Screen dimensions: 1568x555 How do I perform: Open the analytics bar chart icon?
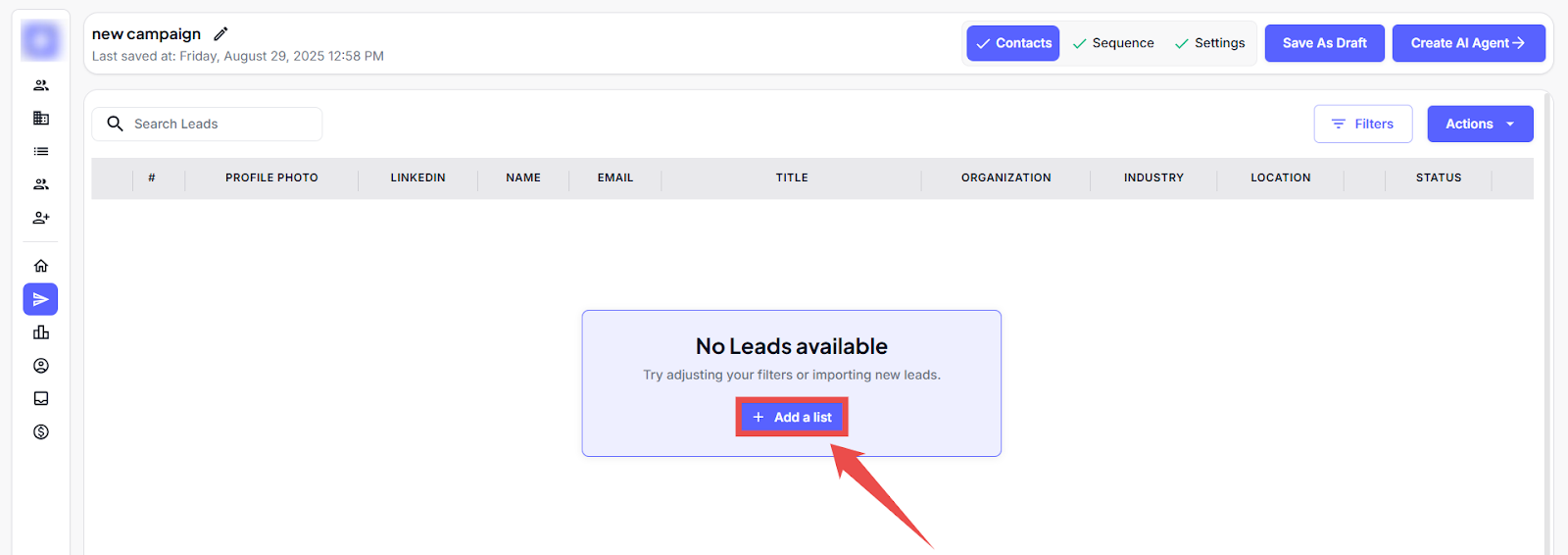coord(41,332)
